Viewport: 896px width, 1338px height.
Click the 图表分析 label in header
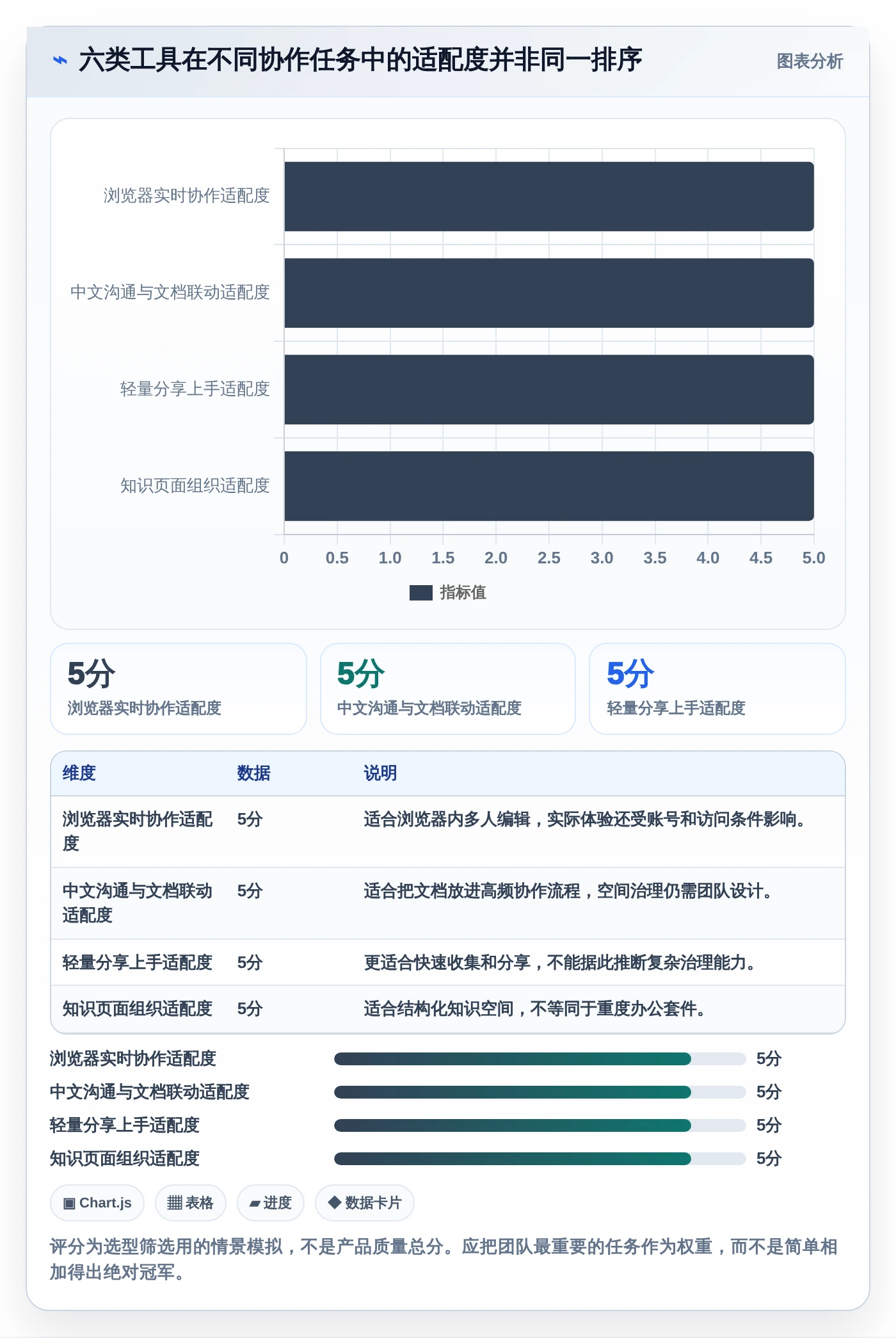point(810,61)
